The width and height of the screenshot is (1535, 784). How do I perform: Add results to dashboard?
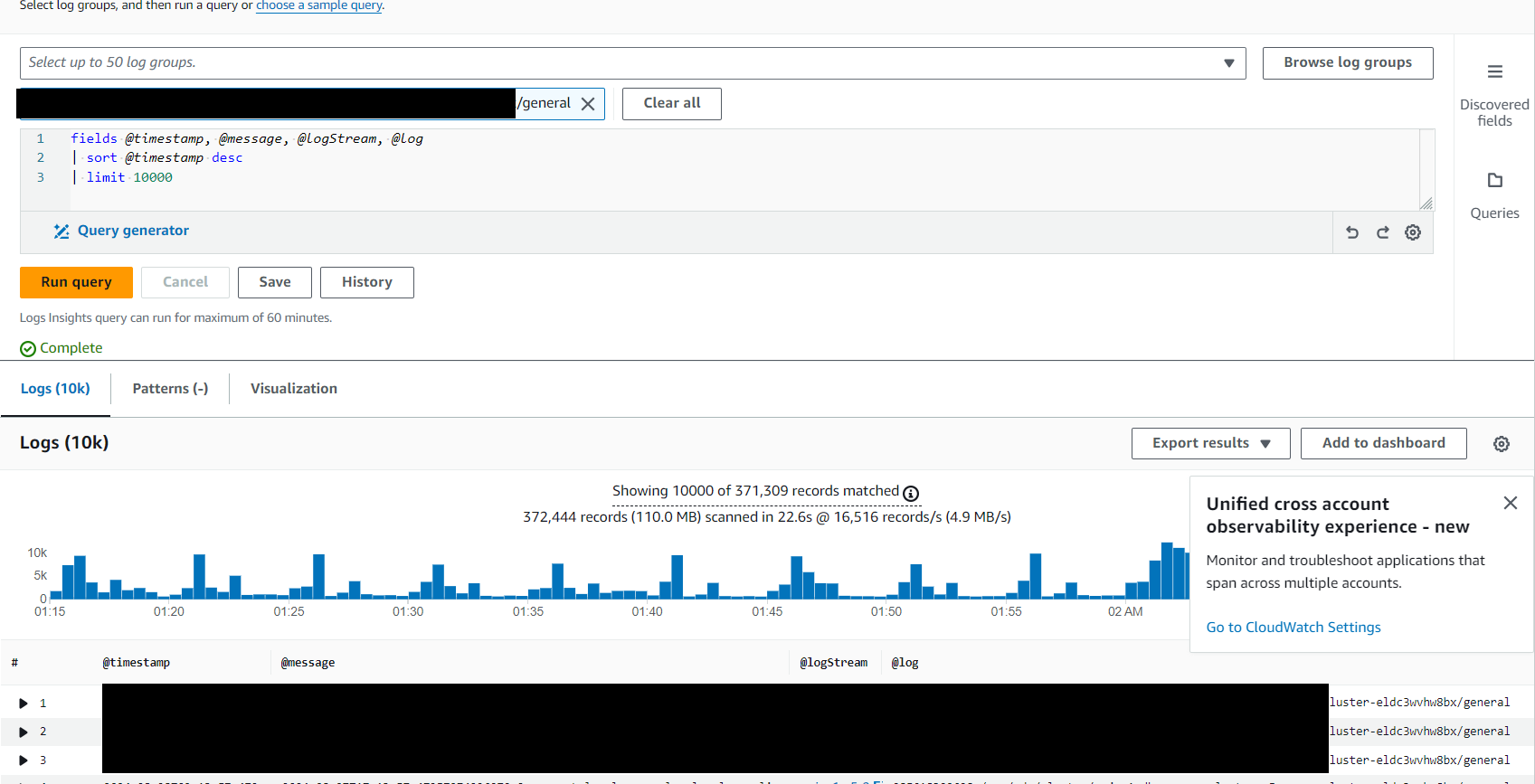pyautogui.click(x=1384, y=443)
